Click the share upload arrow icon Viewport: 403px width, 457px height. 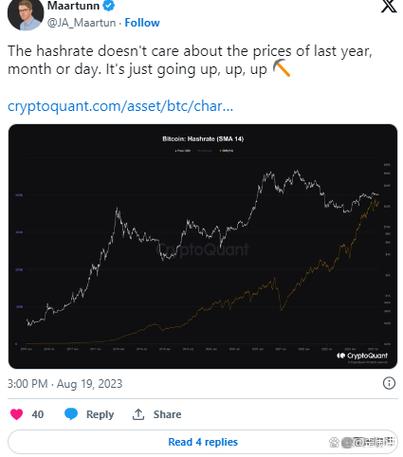click(138, 414)
